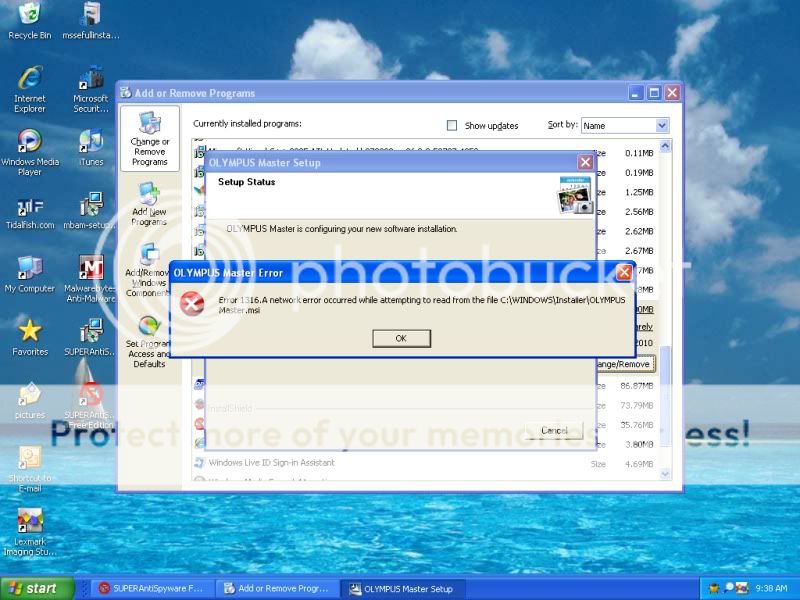Switch to Add or Remove Programs taskbar button
This screenshot has height=600, width=800.
point(278,588)
